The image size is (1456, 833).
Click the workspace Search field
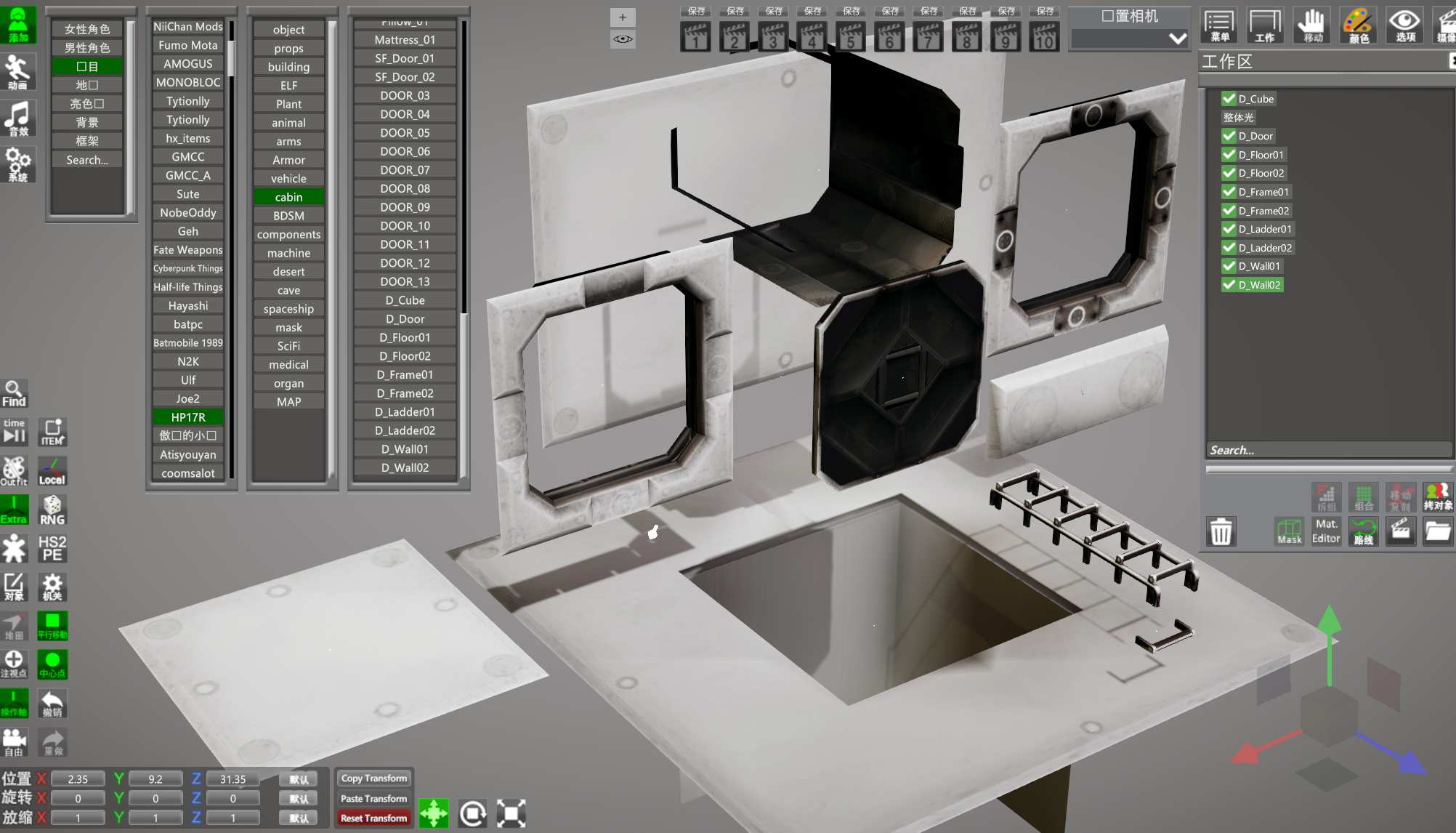[1327, 450]
